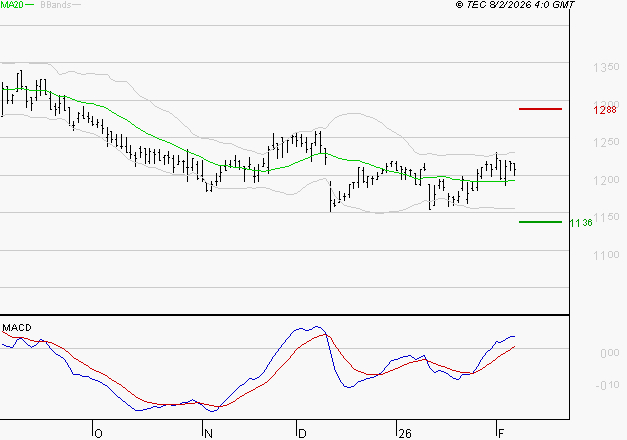Image resolution: width=627 pixels, height=440 pixels.
Task: Click the green 1136 support level label
Action: (x=581, y=223)
